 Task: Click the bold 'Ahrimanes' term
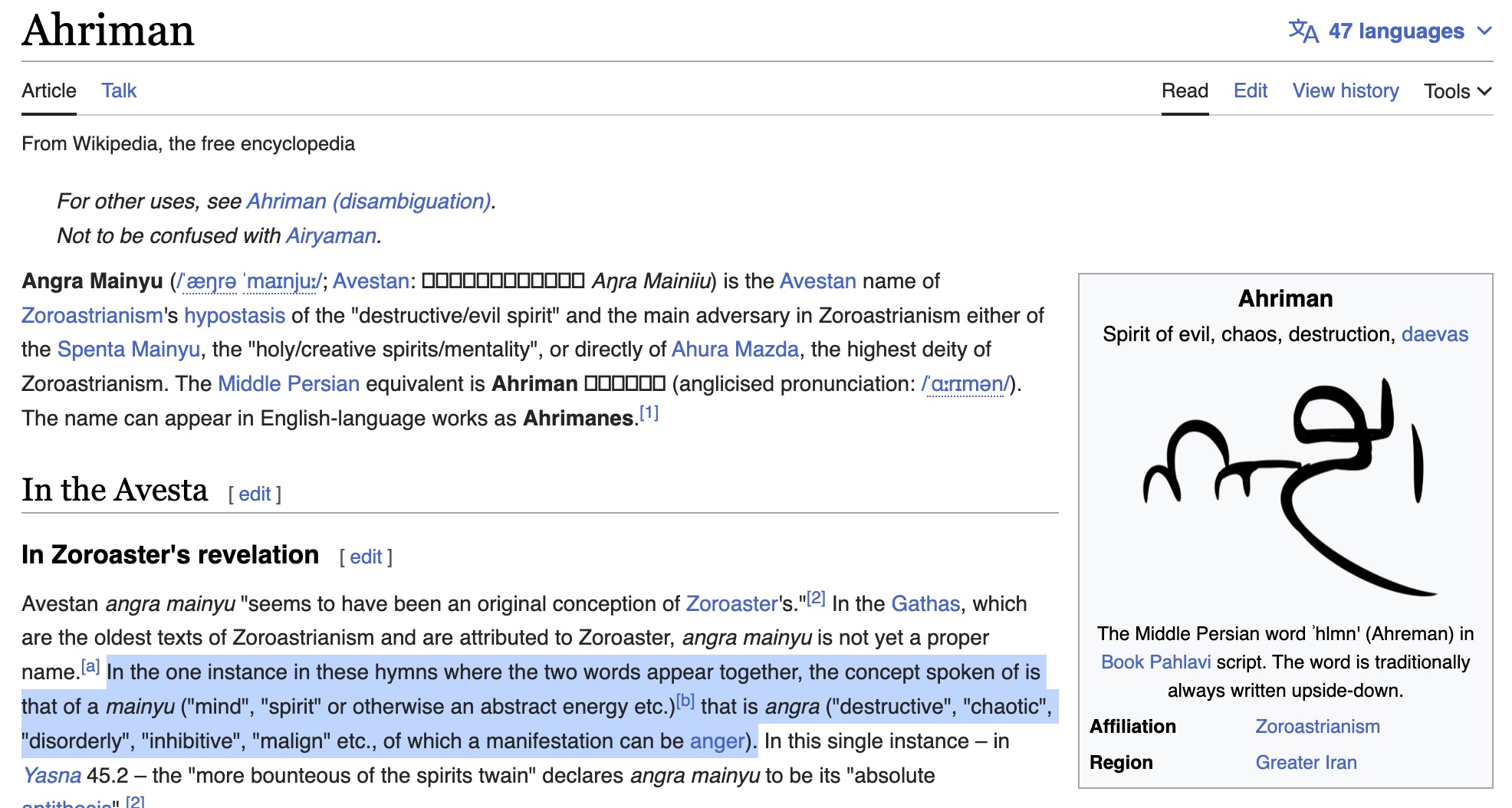click(578, 419)
